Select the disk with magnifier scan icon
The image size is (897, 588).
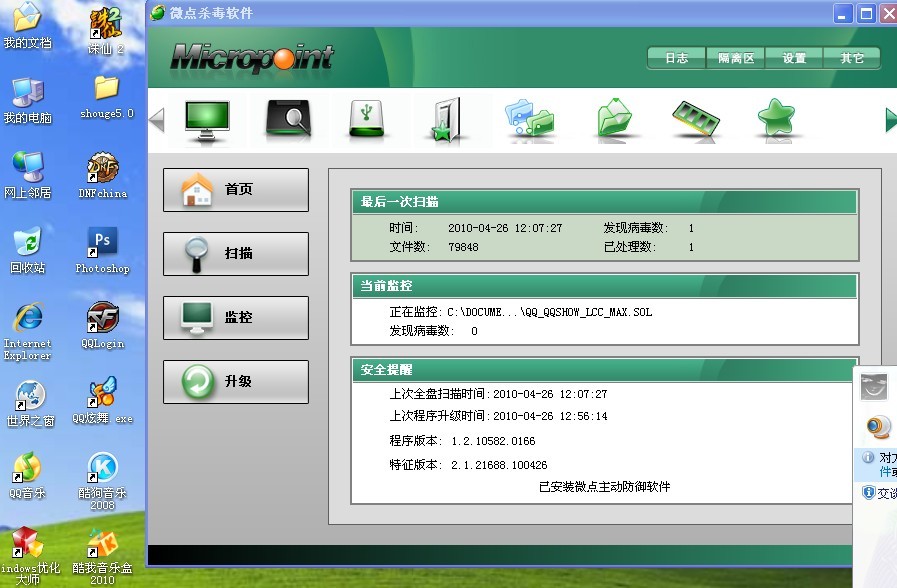(288, 119)
